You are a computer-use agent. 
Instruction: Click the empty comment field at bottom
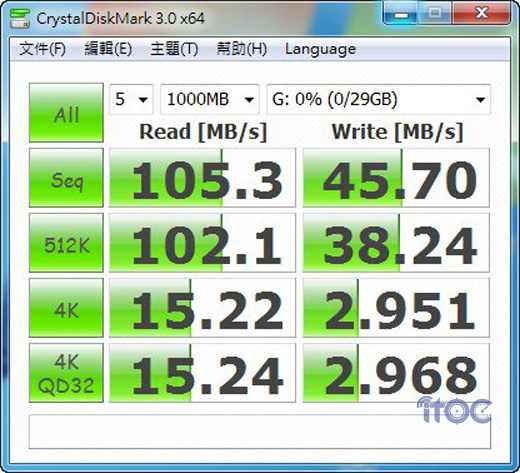260,432
